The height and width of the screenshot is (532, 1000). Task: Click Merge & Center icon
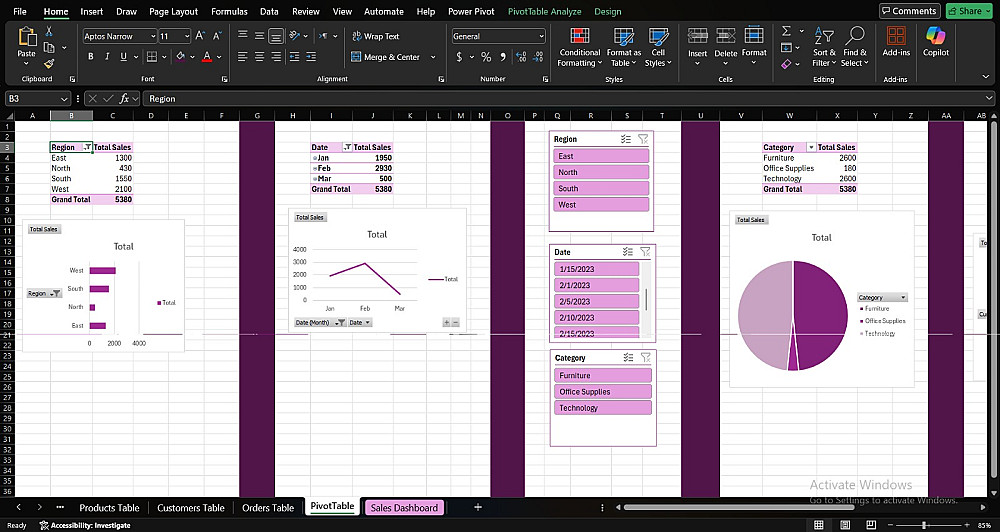click(x=357, y=57)
